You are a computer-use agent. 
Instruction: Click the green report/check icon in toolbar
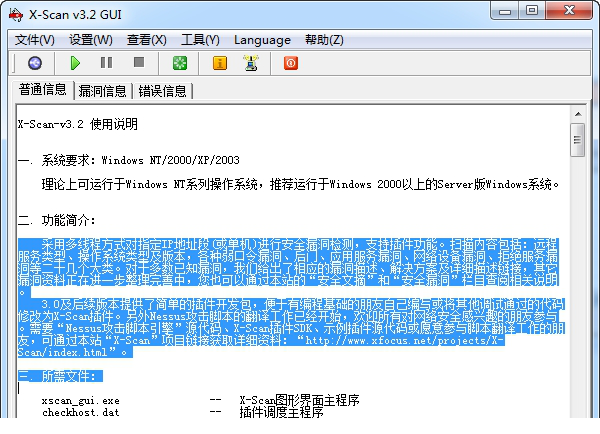180,63
